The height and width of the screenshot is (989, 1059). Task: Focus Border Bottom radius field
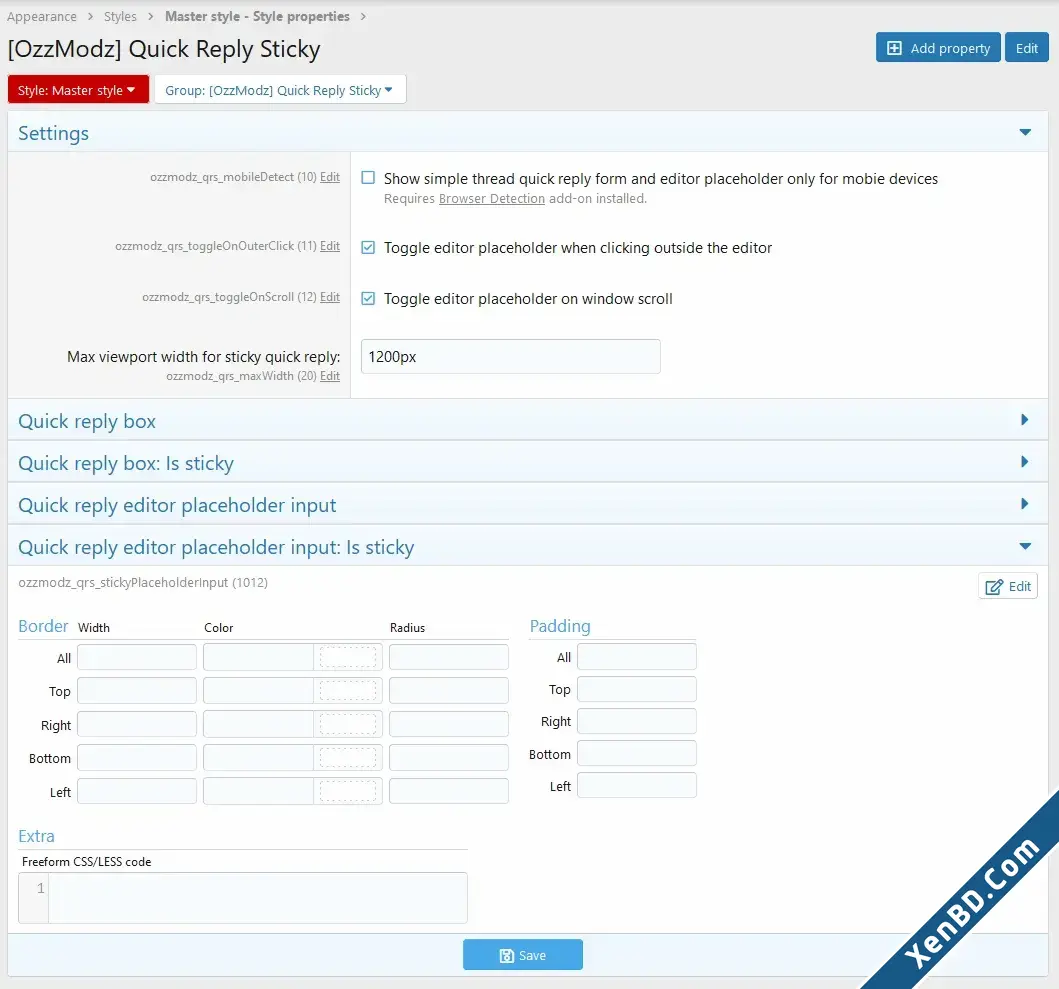click(449, 757)
